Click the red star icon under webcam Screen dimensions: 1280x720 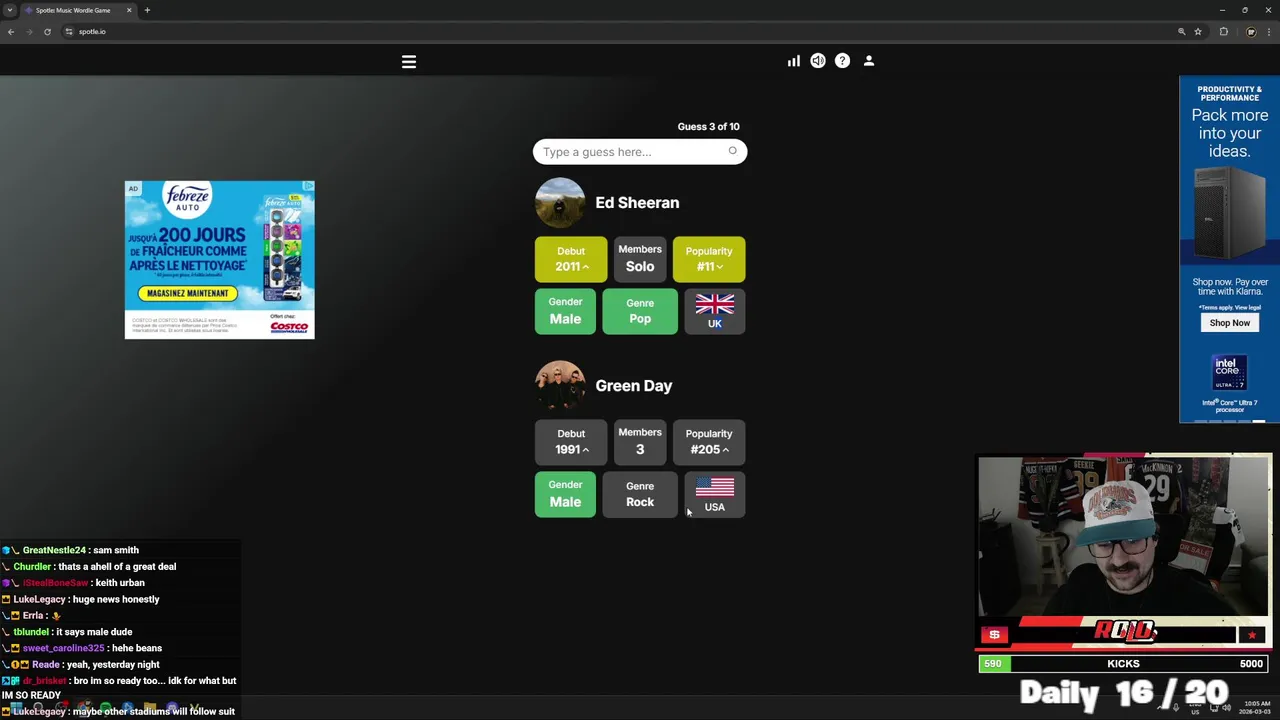click(x=1252, y=635)
